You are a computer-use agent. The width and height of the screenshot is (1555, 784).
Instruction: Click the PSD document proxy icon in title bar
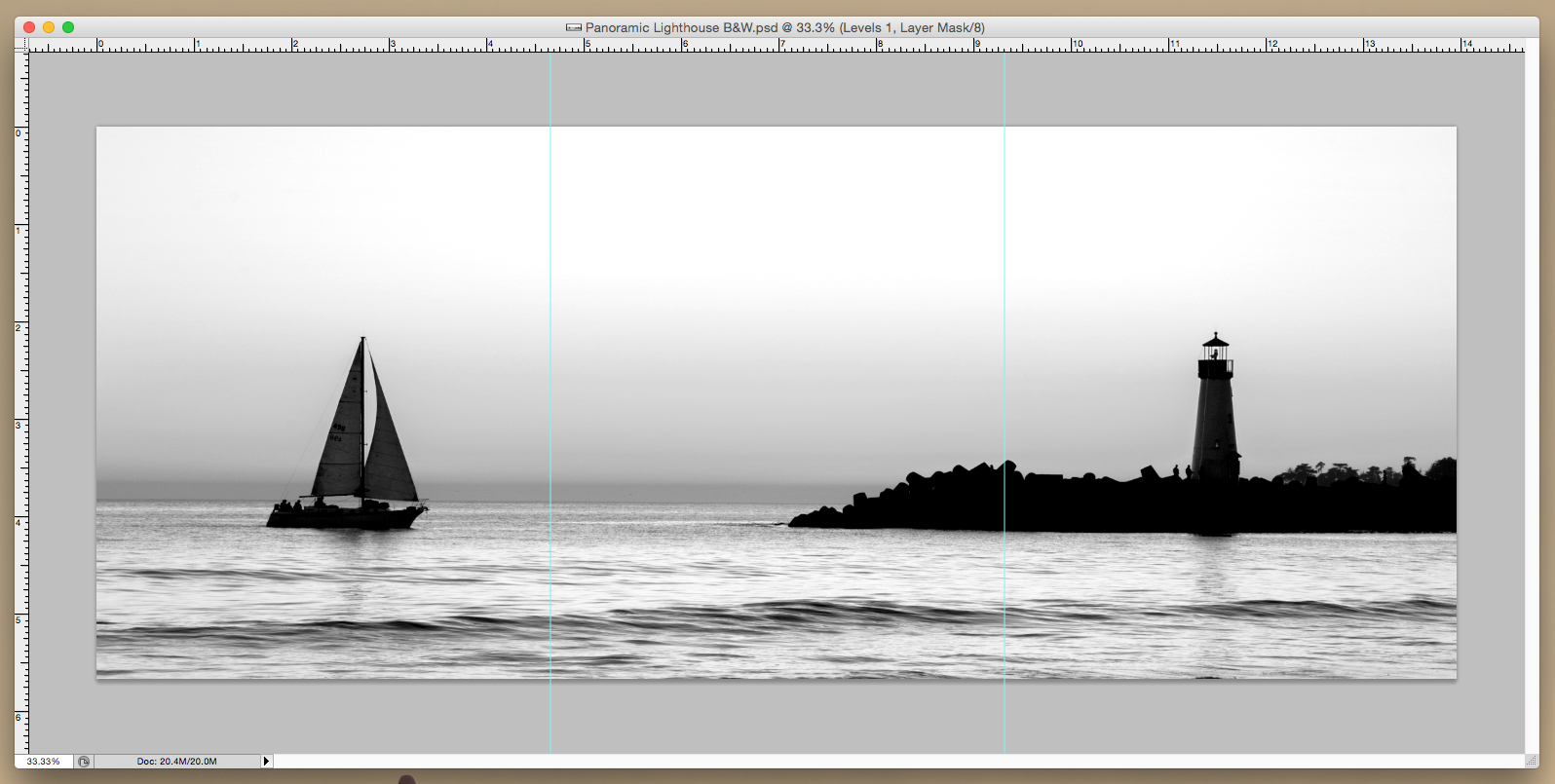[x=574, y=27]
